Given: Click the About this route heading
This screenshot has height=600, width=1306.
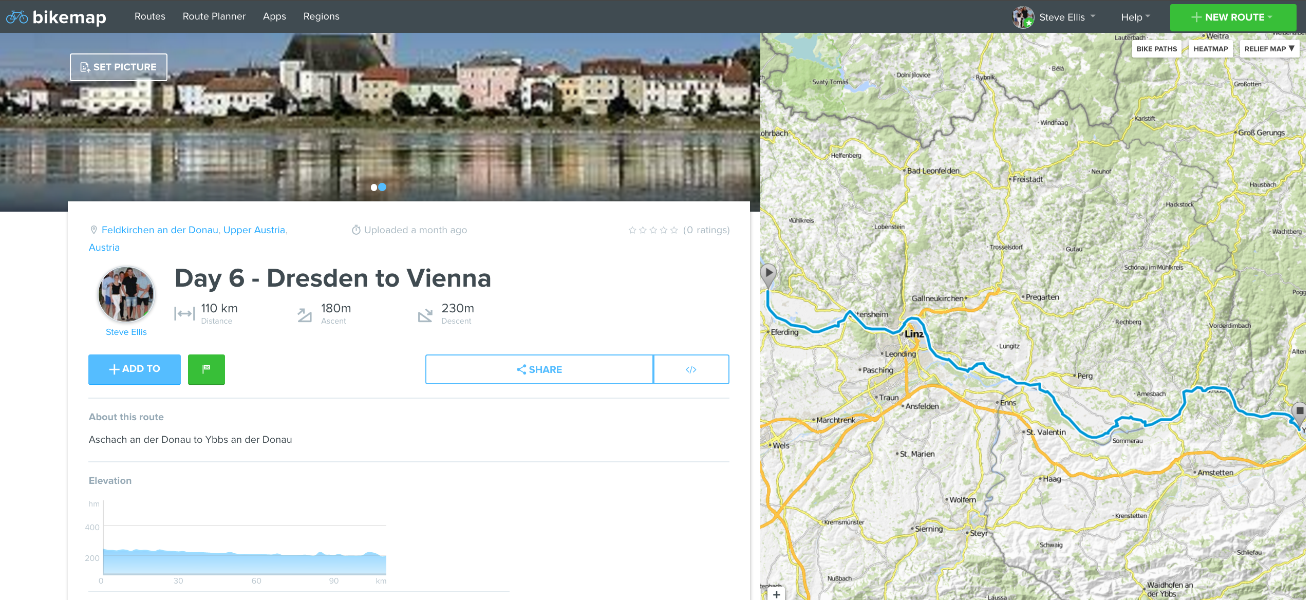Looking at the screenshot, I should (126, 417).
